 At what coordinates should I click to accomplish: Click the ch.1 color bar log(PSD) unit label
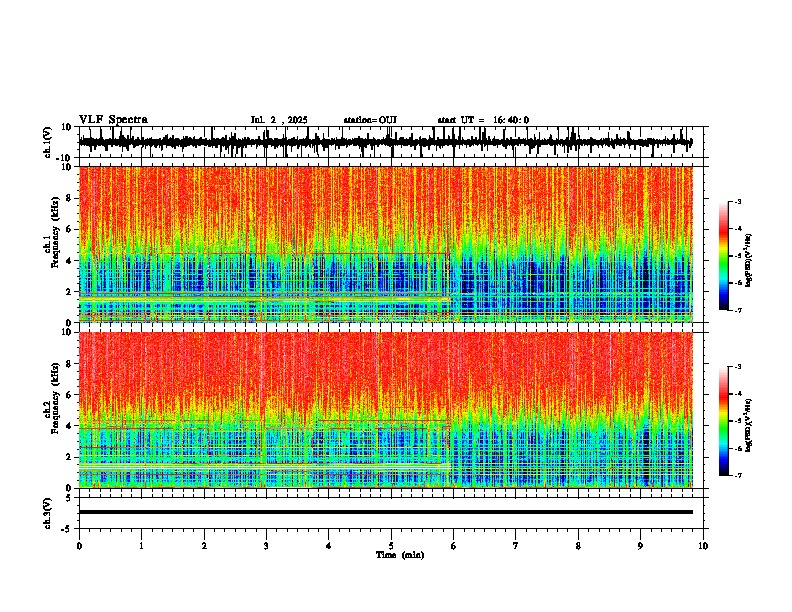pyautogui.click(x=749, y=260)
